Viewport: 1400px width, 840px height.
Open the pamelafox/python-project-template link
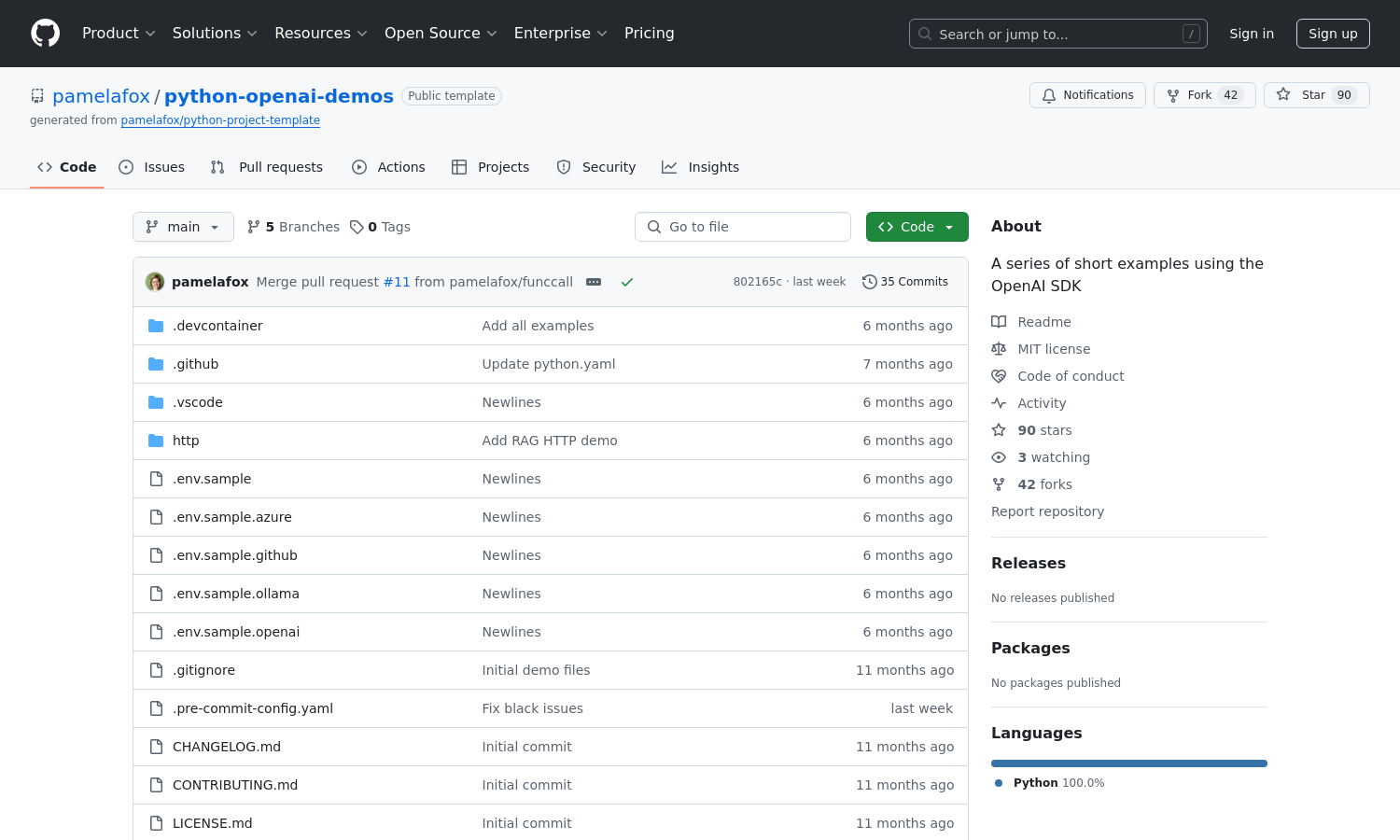tap(220, 120)
